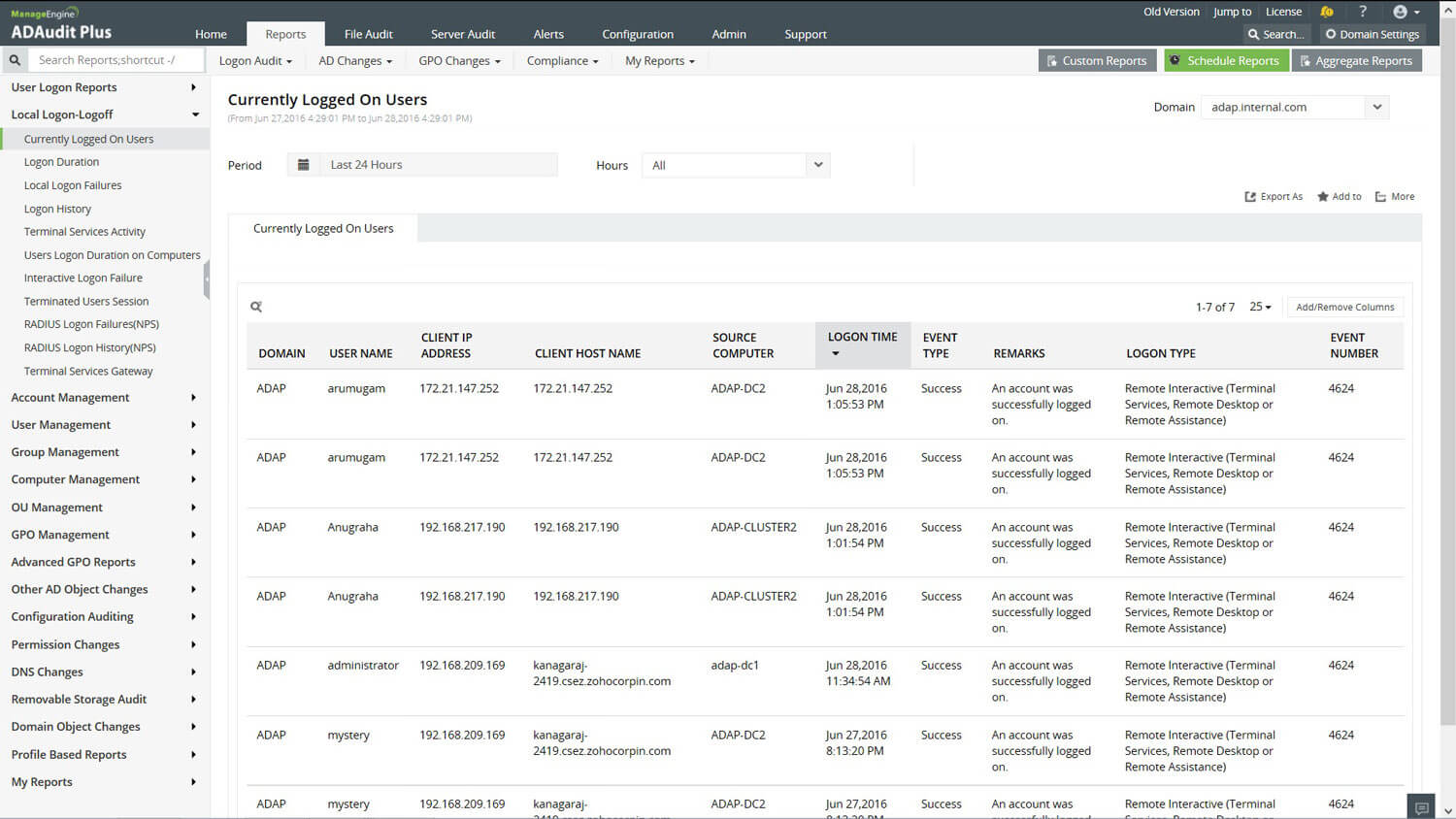Click the table search magnifier icon
Viewport: 1456px width, 819px height.
256,307
